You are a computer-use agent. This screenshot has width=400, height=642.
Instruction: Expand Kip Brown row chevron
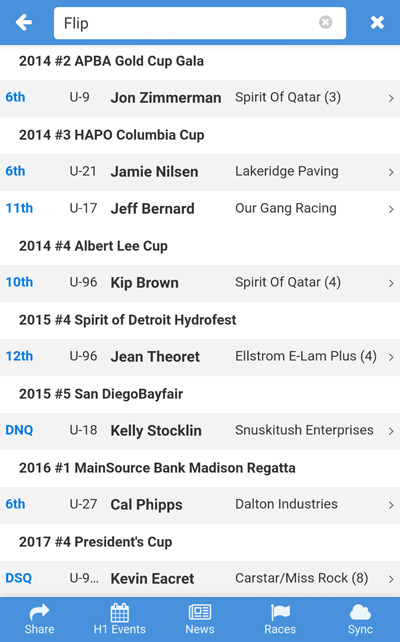(x=391, y=283)
